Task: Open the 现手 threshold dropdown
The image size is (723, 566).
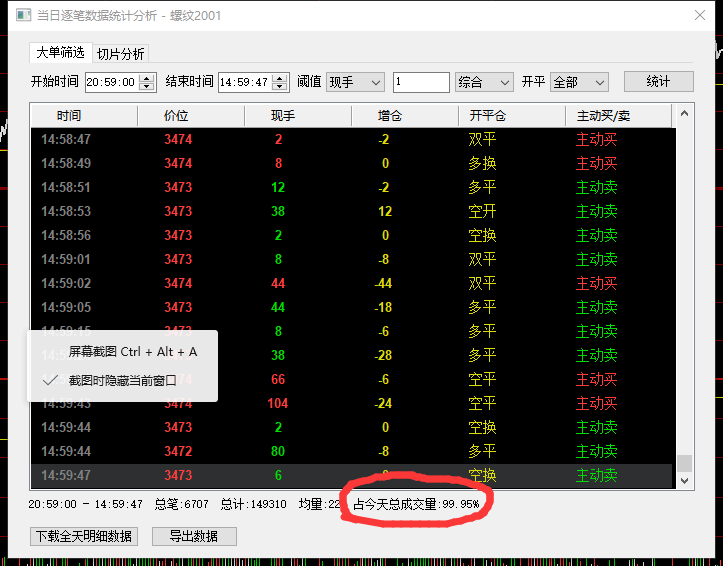Action: 355,82
